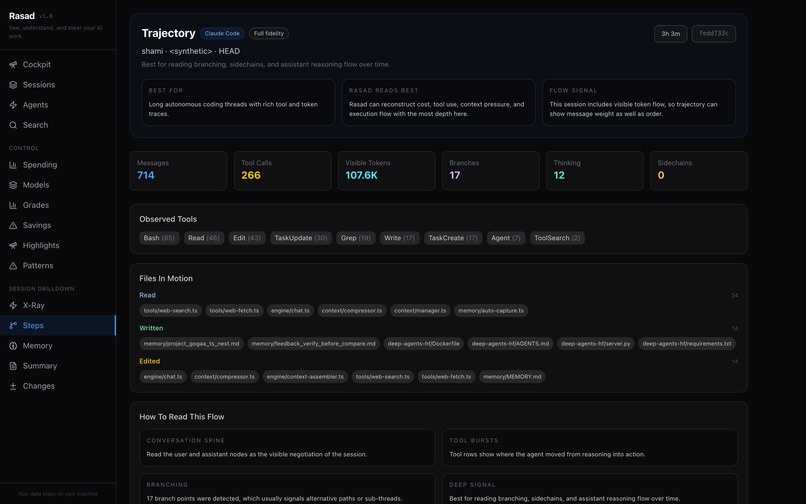Open the Summary drilldown
This screenshot has height=504, width=806.
58,366
